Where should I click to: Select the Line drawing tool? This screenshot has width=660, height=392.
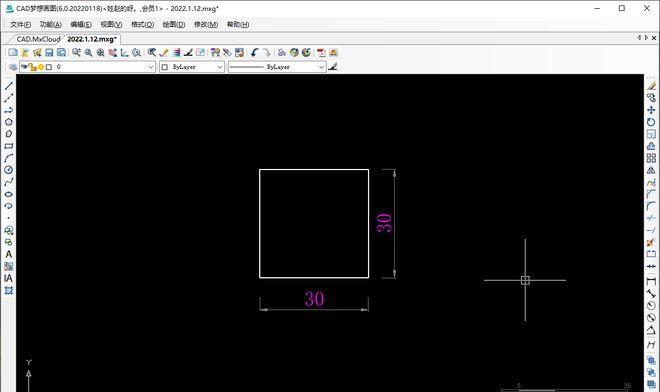(8, 85)
